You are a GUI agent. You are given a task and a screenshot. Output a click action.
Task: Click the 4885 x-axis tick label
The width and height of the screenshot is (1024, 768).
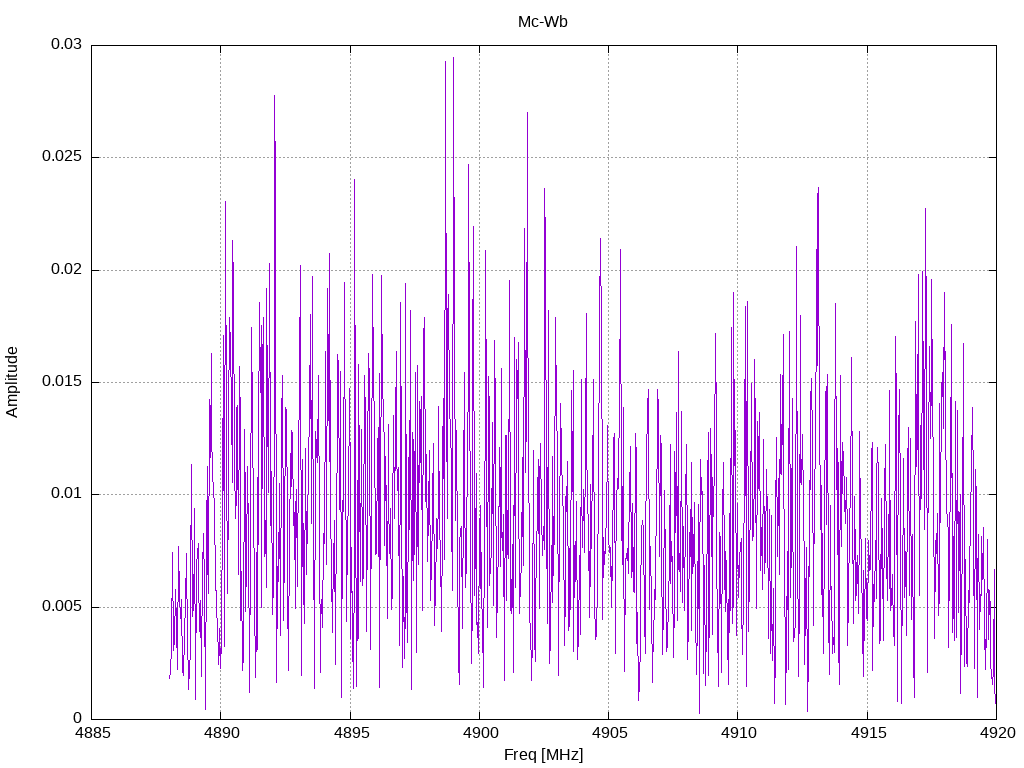click(92, 733)
